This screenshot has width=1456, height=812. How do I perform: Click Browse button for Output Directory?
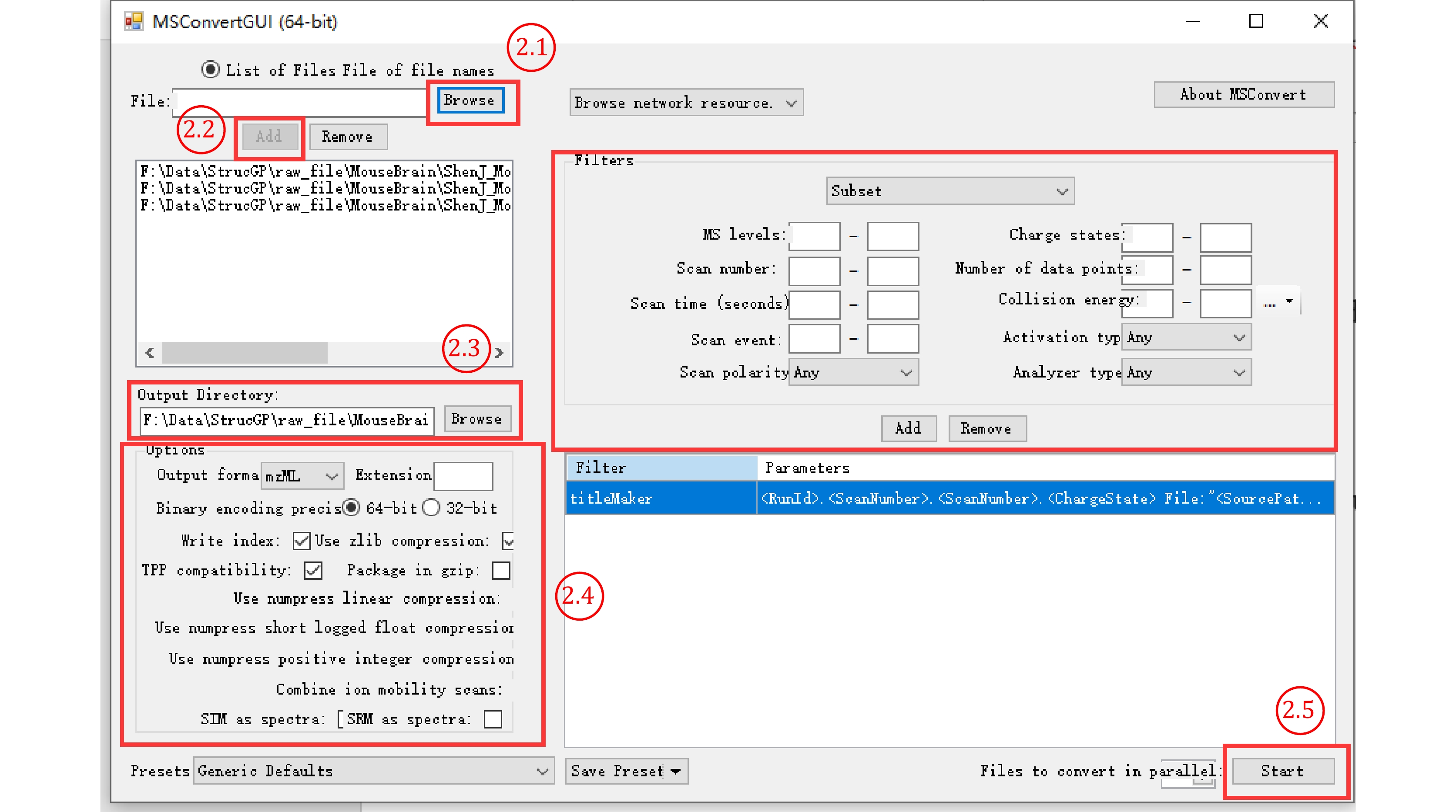477,419
